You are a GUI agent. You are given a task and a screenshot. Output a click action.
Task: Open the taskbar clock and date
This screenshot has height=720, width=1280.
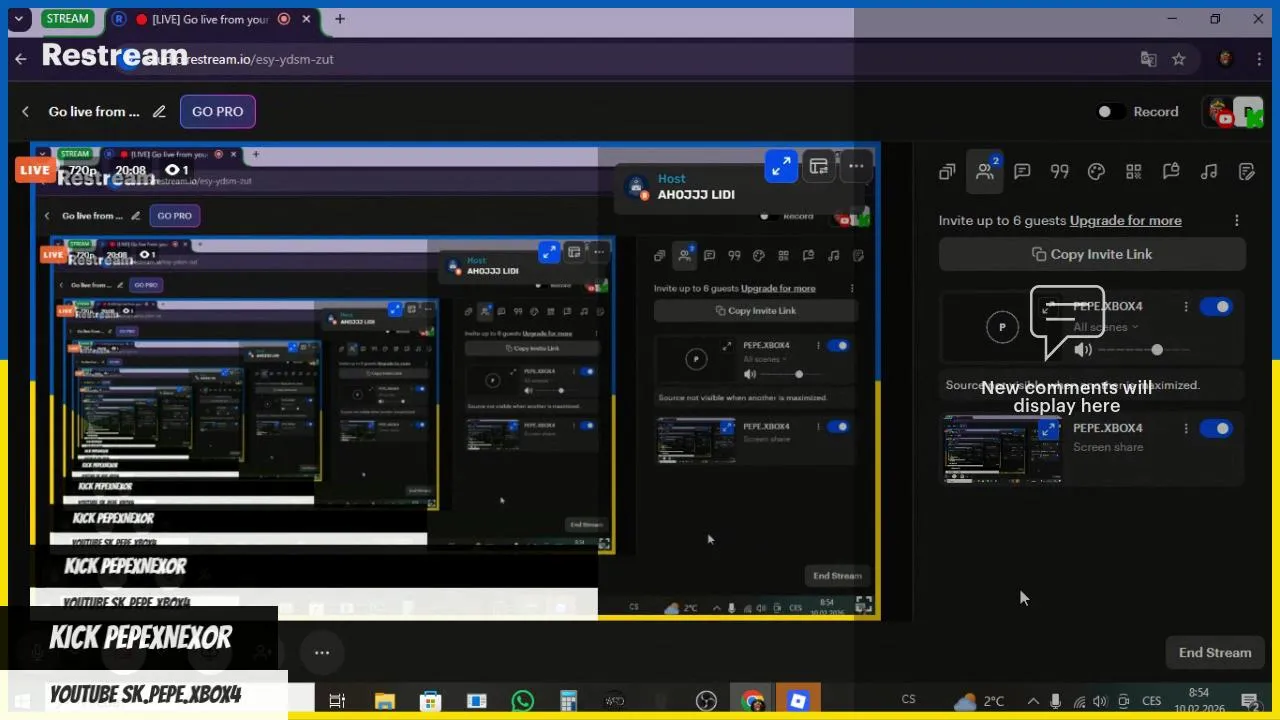[x=1198, y=701]
